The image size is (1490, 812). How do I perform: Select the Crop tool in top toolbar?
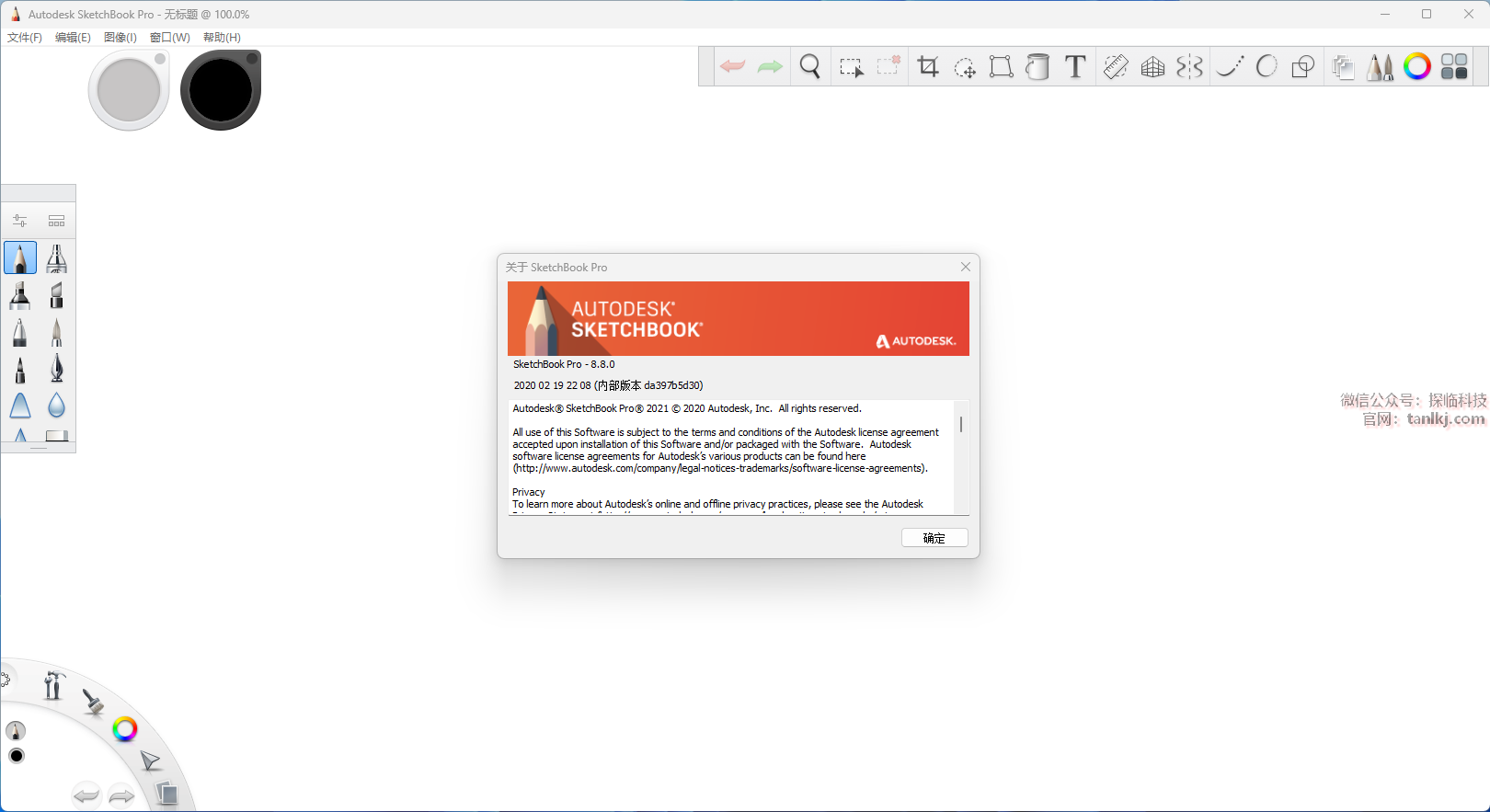click(928, 66)
